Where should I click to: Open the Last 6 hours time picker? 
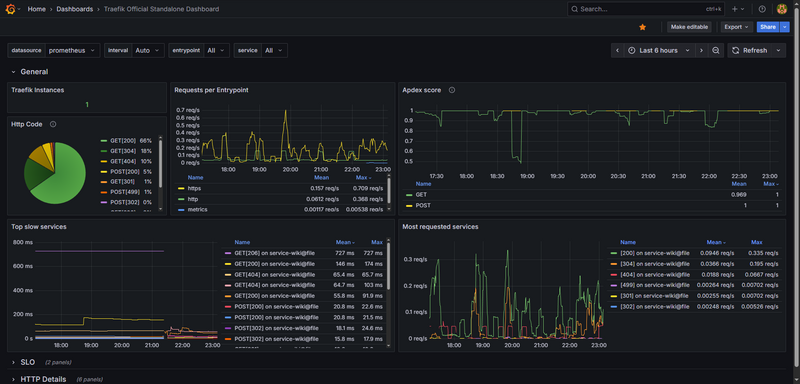[659, 50]
